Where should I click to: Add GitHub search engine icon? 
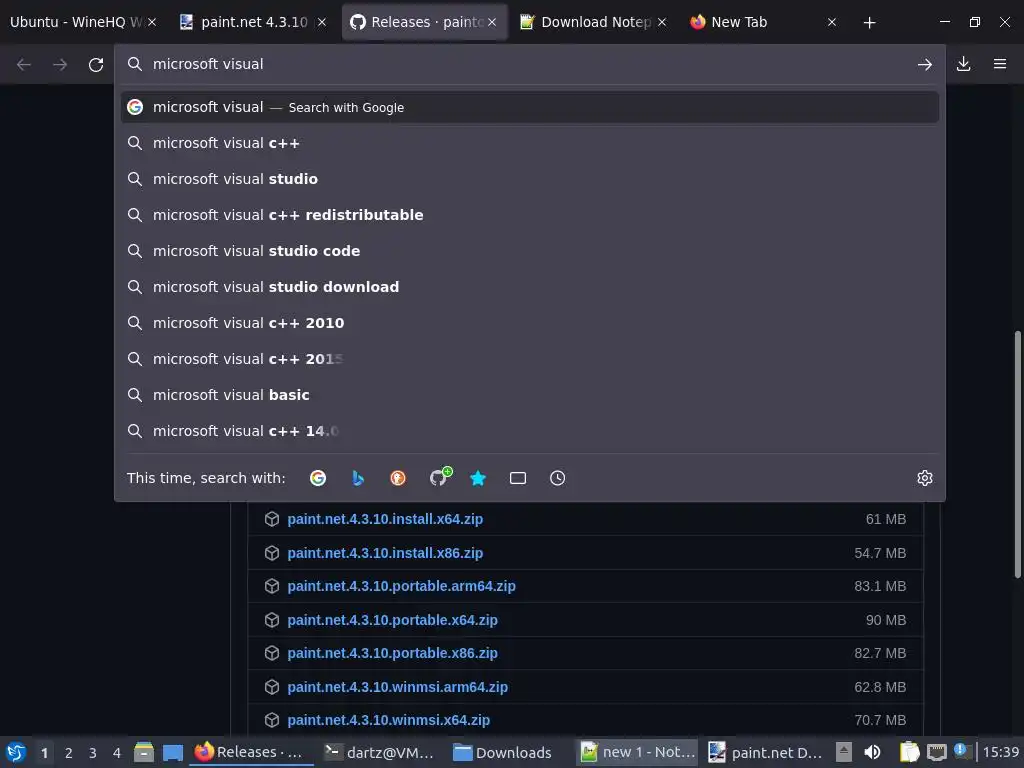(x=440, y=477)
